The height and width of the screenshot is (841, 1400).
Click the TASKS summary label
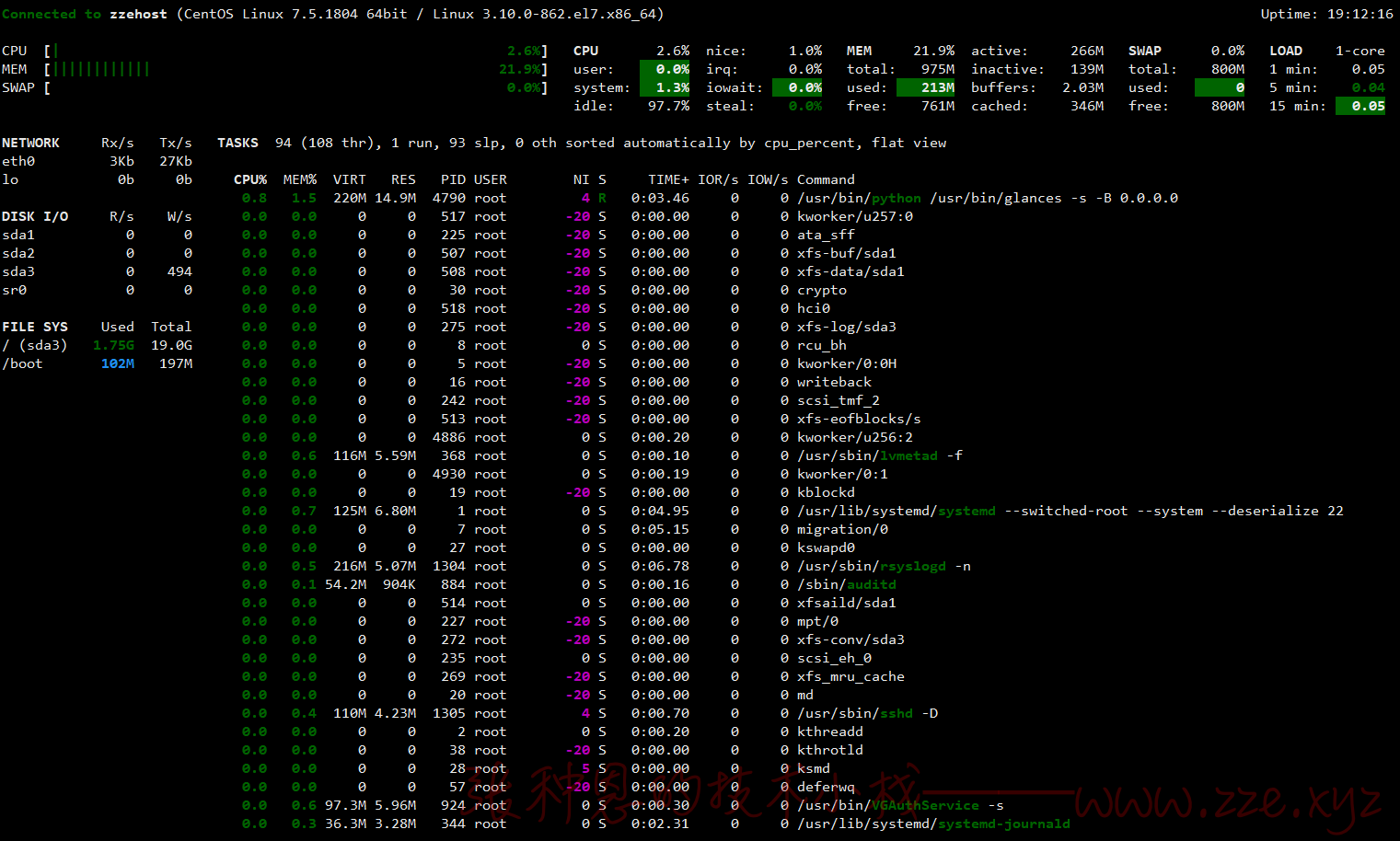pyautogui.click(x=237, y=143)
